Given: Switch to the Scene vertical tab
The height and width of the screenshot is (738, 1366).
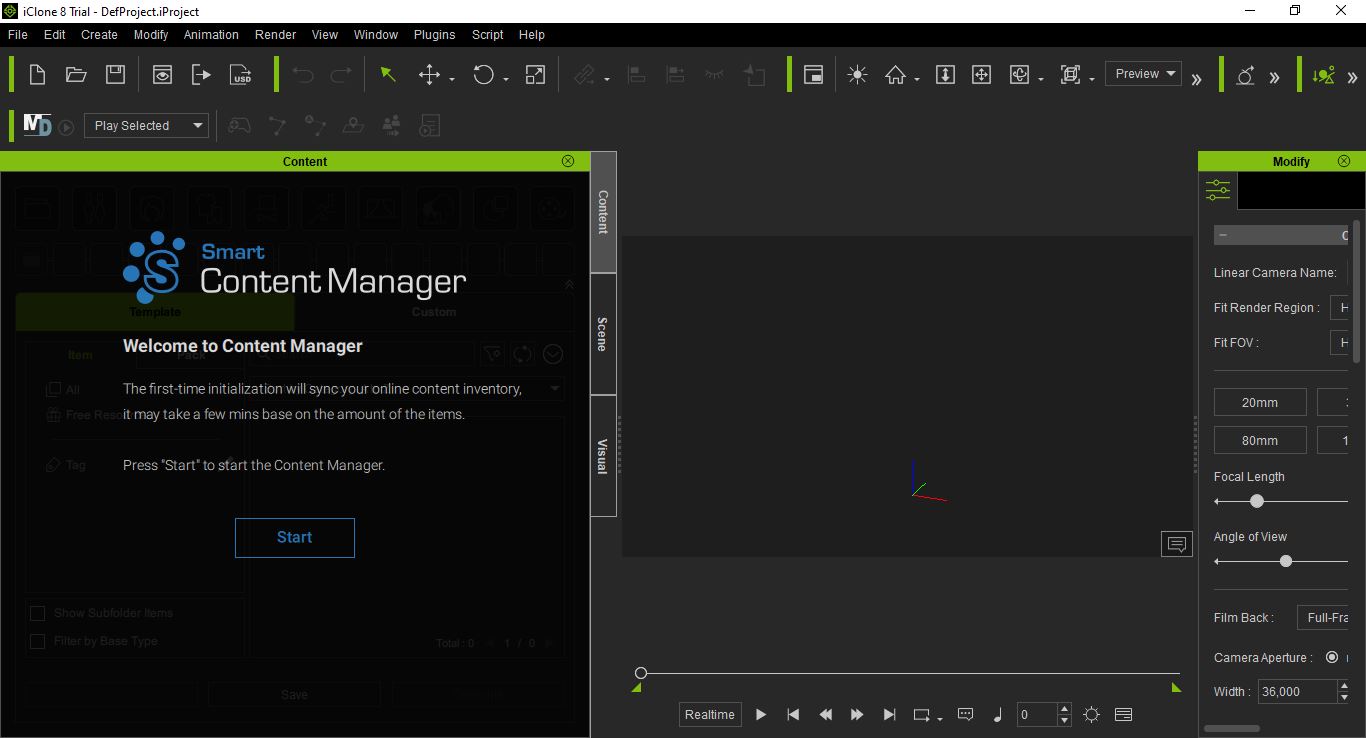Looking at the screenshot, I should coord(603,334).
